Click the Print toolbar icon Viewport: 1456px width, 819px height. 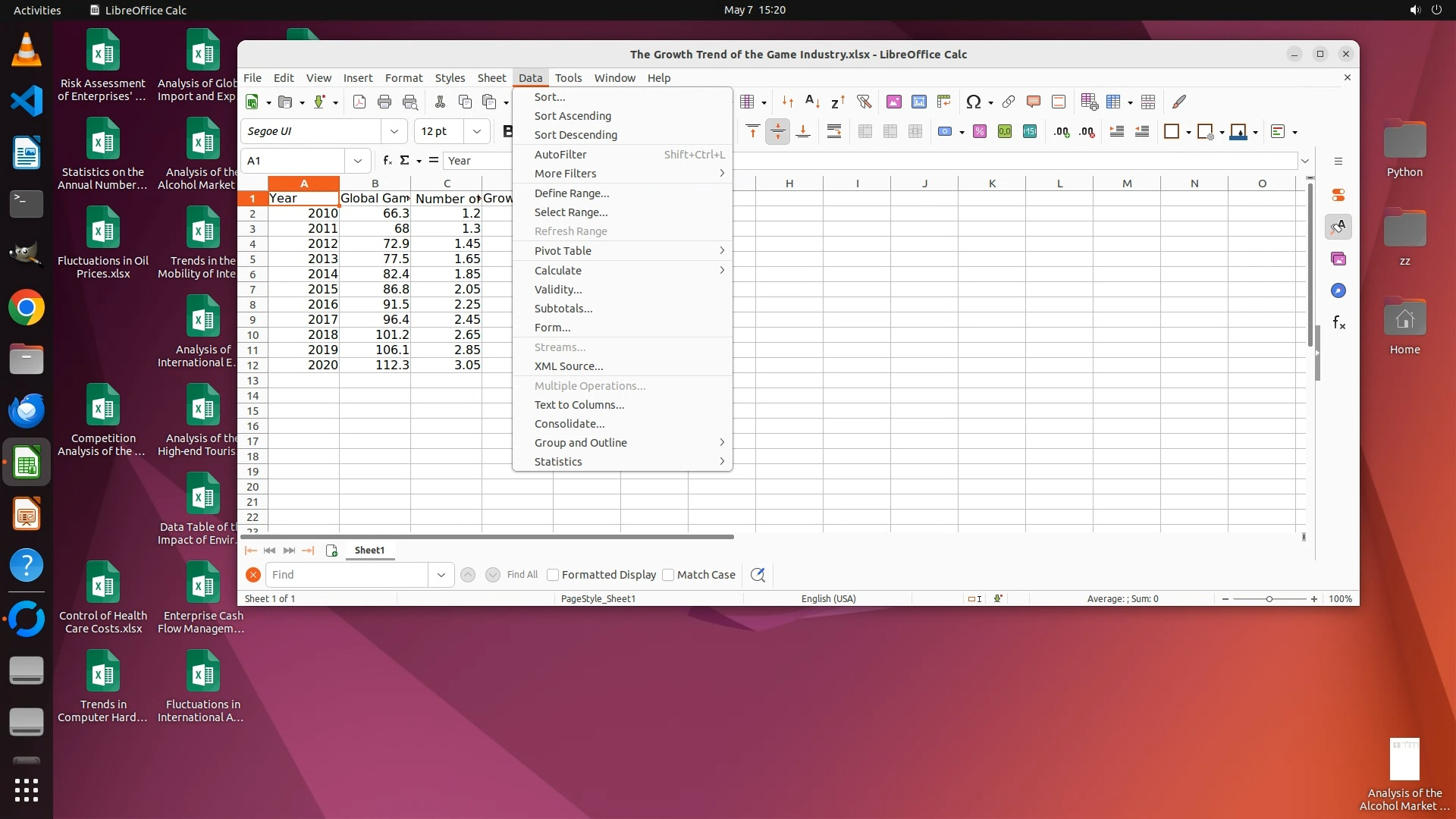[x=384, y=102]
